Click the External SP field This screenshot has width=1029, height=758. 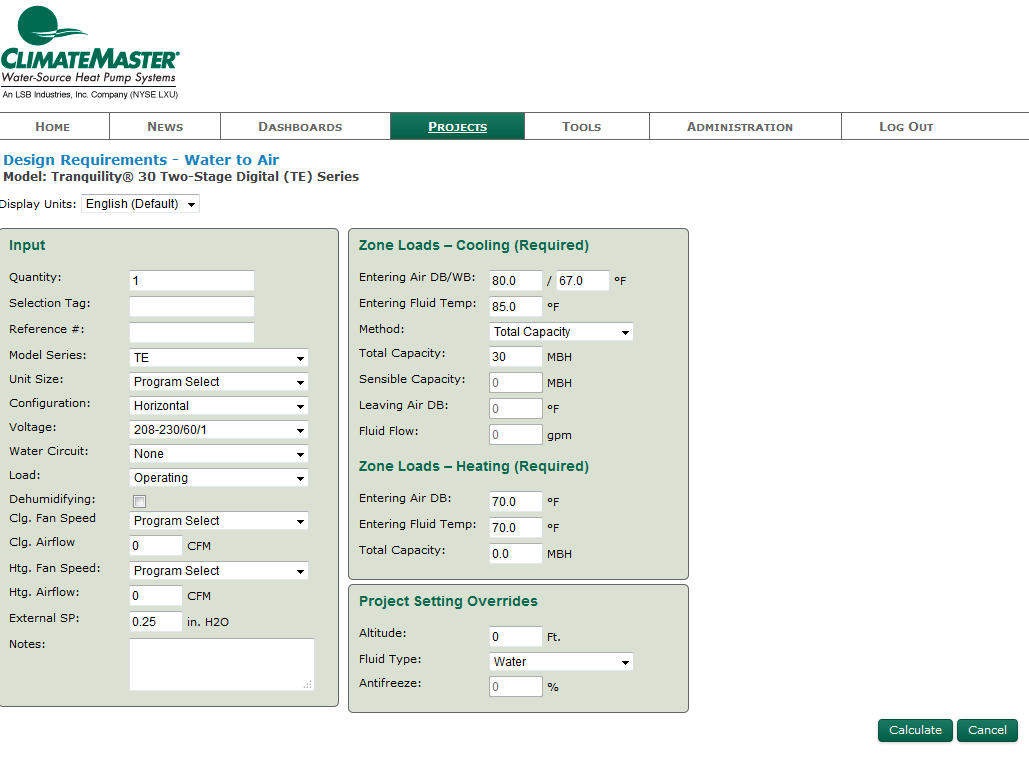click(x=156, y=621)
